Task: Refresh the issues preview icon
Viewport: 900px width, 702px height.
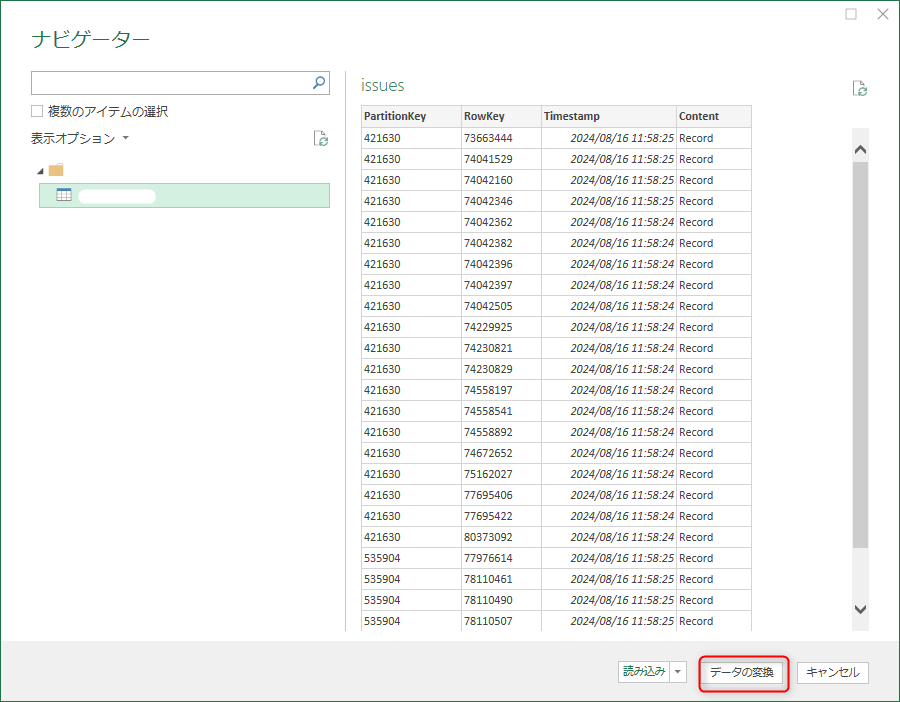Action: pyautogui.click(x=859, y=88)
